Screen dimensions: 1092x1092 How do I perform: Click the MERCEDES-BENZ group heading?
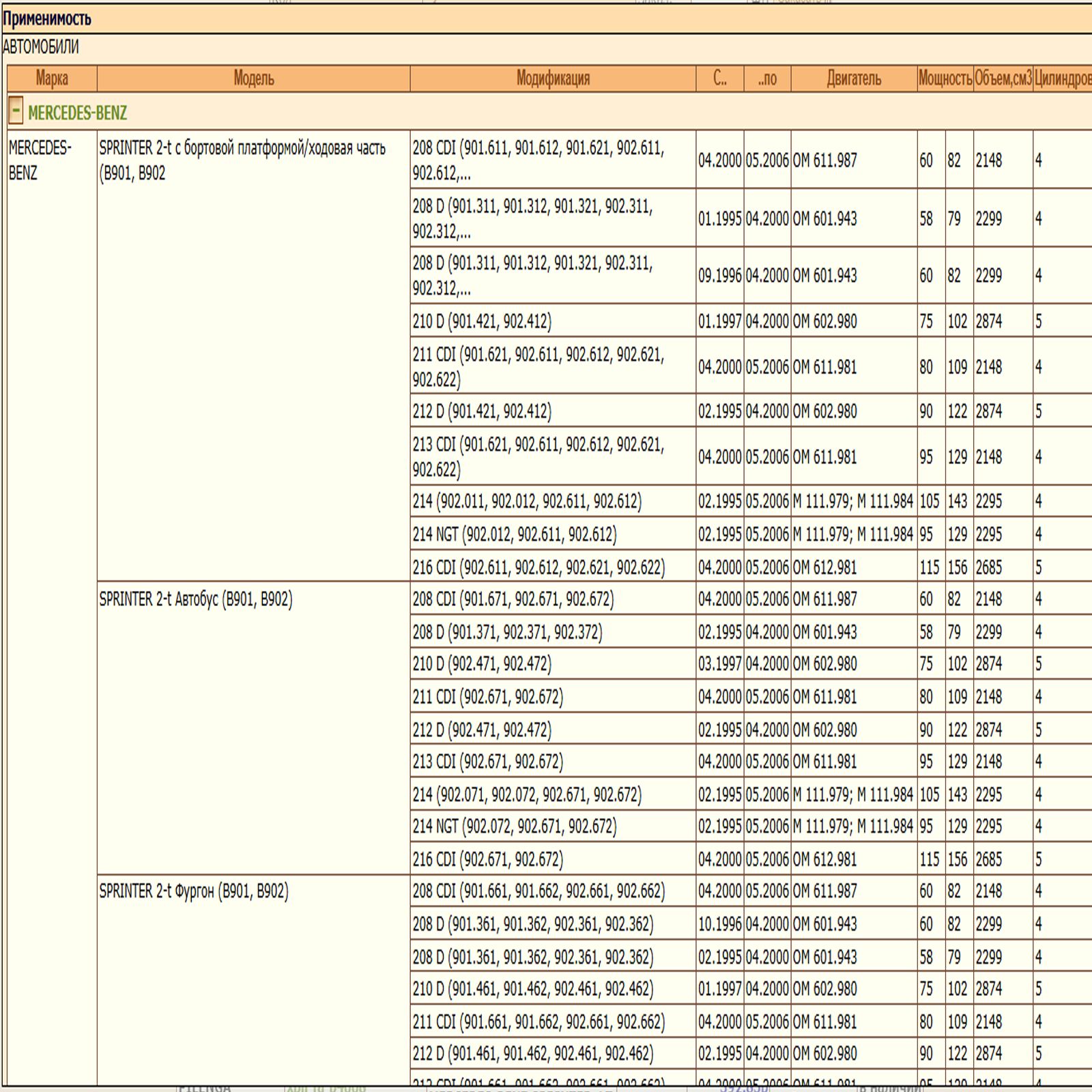click(77, 113)
